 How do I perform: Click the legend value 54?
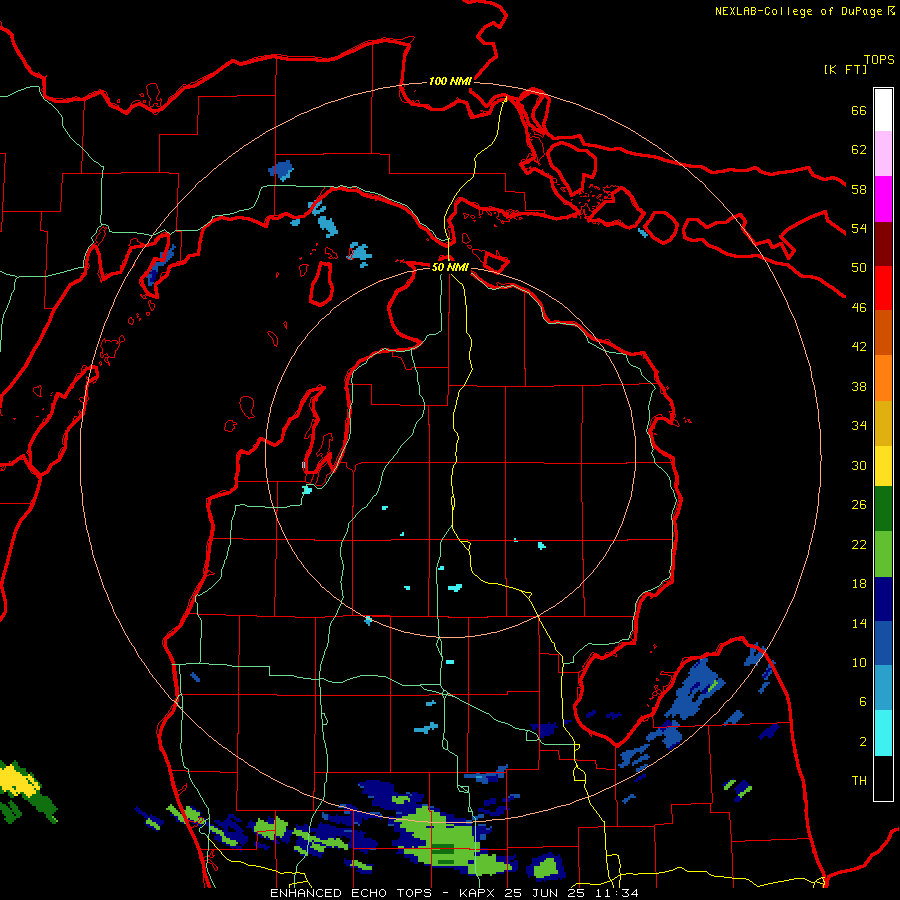click(x=859, y=228)
